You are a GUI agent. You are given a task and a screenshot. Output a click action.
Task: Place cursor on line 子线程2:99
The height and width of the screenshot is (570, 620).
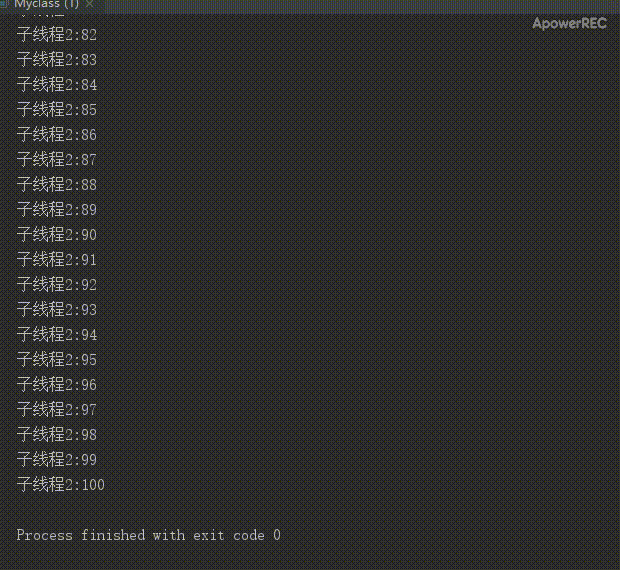point(57,460)
